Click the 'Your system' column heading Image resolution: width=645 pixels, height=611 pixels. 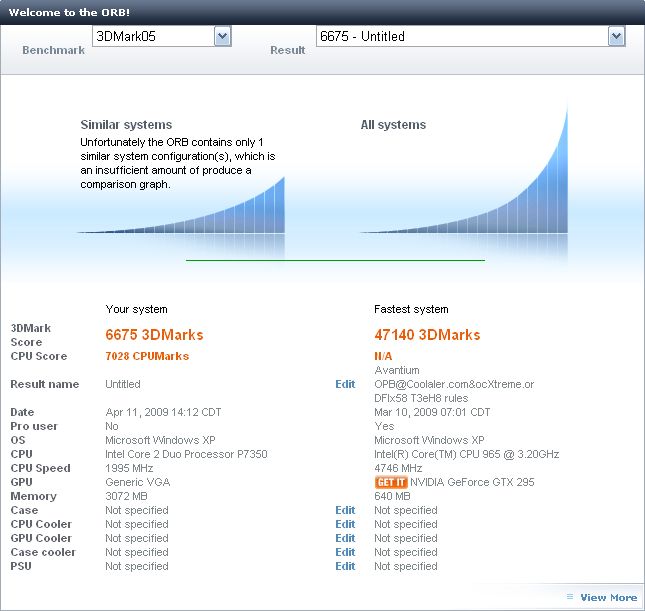pyautogui.click(x=137, y=309)
